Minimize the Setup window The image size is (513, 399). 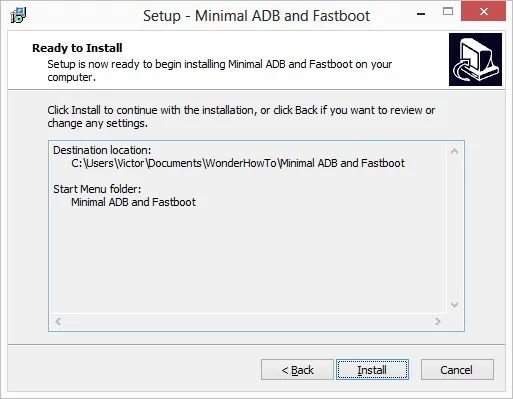[421, 14]
